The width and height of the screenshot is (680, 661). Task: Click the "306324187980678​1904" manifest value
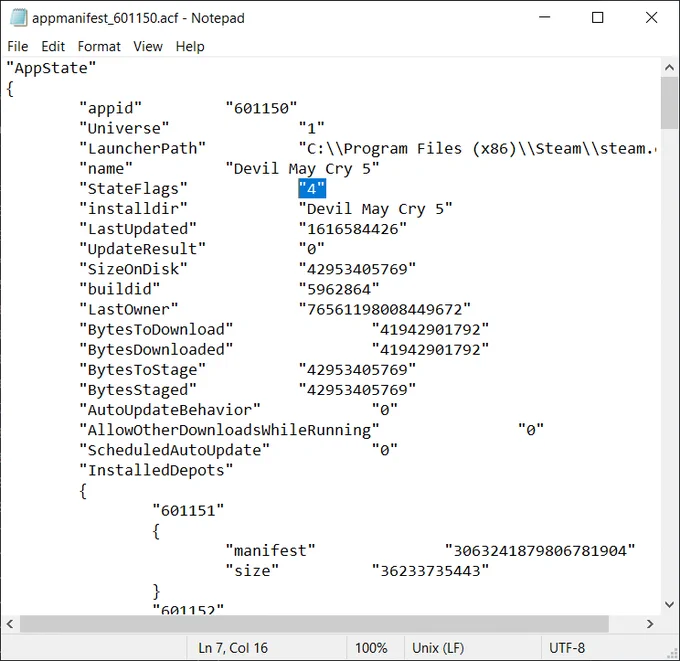click(x=540, y=551)
